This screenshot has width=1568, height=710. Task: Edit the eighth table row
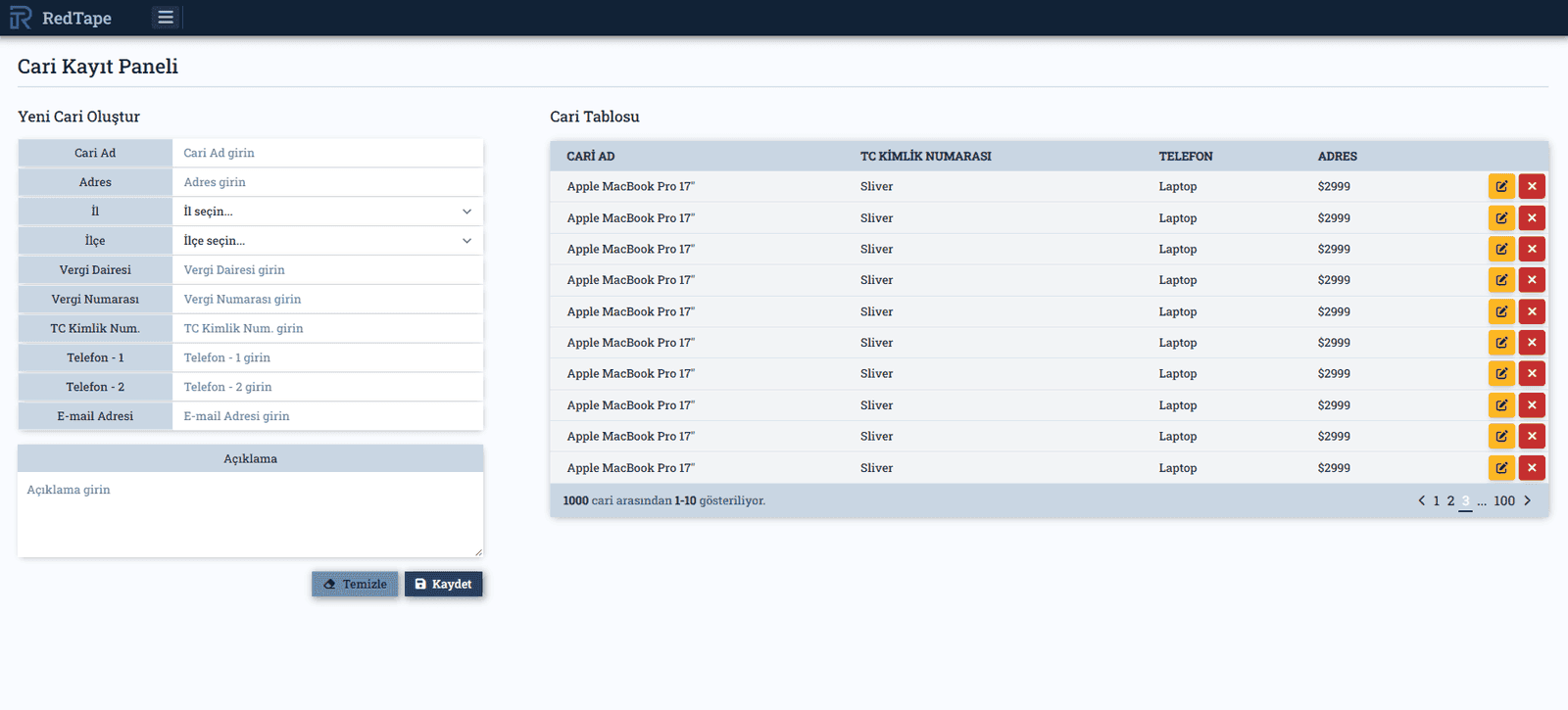tap(1501, 404)
